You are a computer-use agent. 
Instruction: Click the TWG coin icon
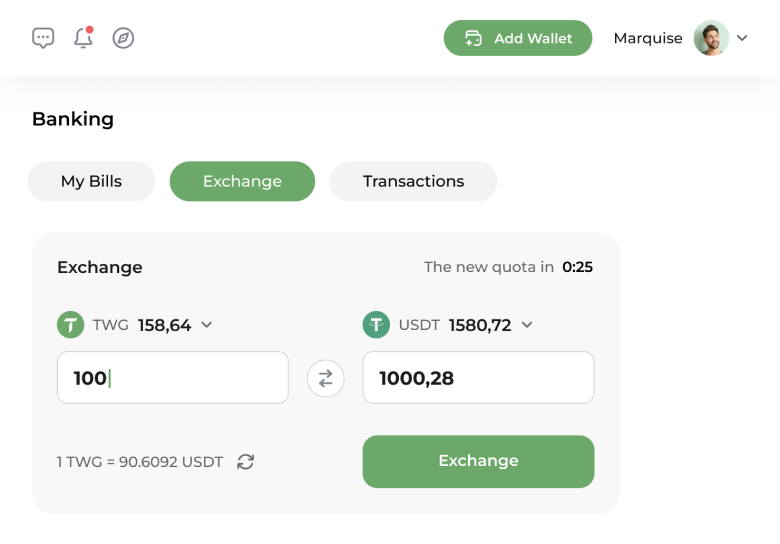(x=70, y=325)
